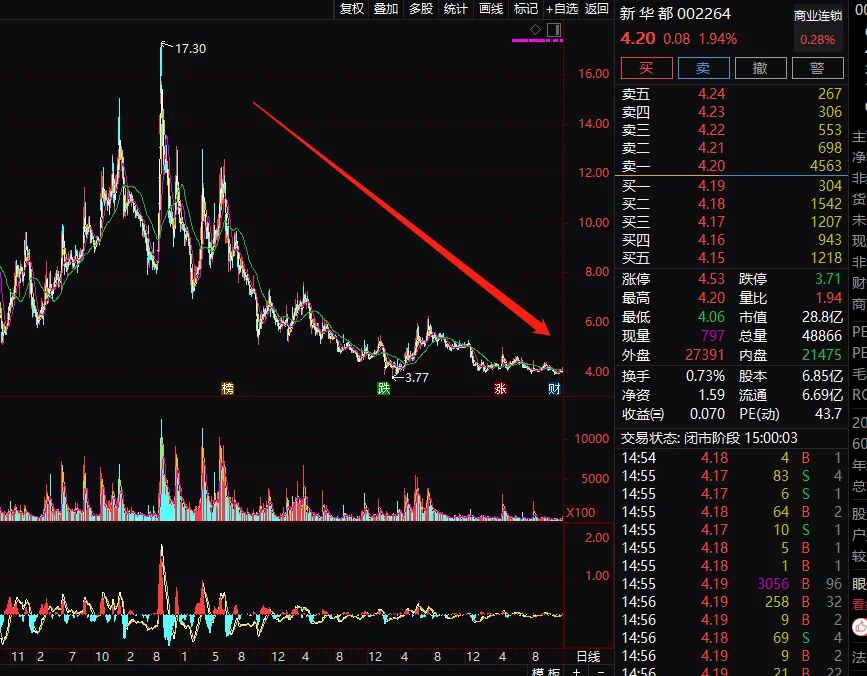Select the 买四 4.16 bid row
867x676 pixels.
[x=731, y=240]
